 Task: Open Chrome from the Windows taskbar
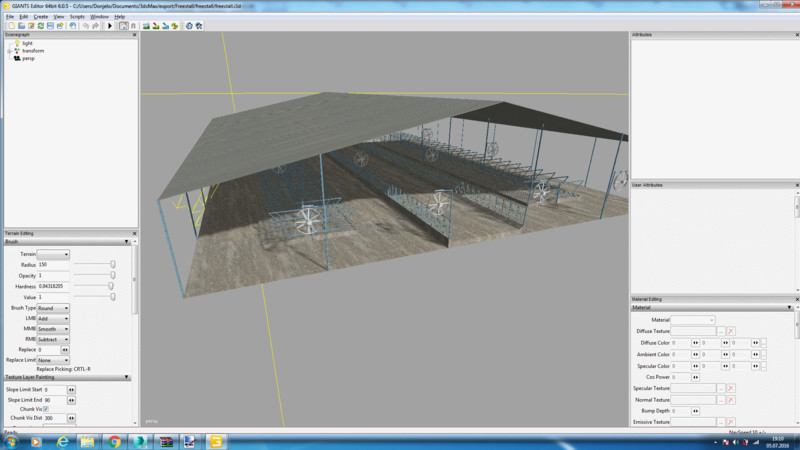pyautogui.click(x=115, y=441)
